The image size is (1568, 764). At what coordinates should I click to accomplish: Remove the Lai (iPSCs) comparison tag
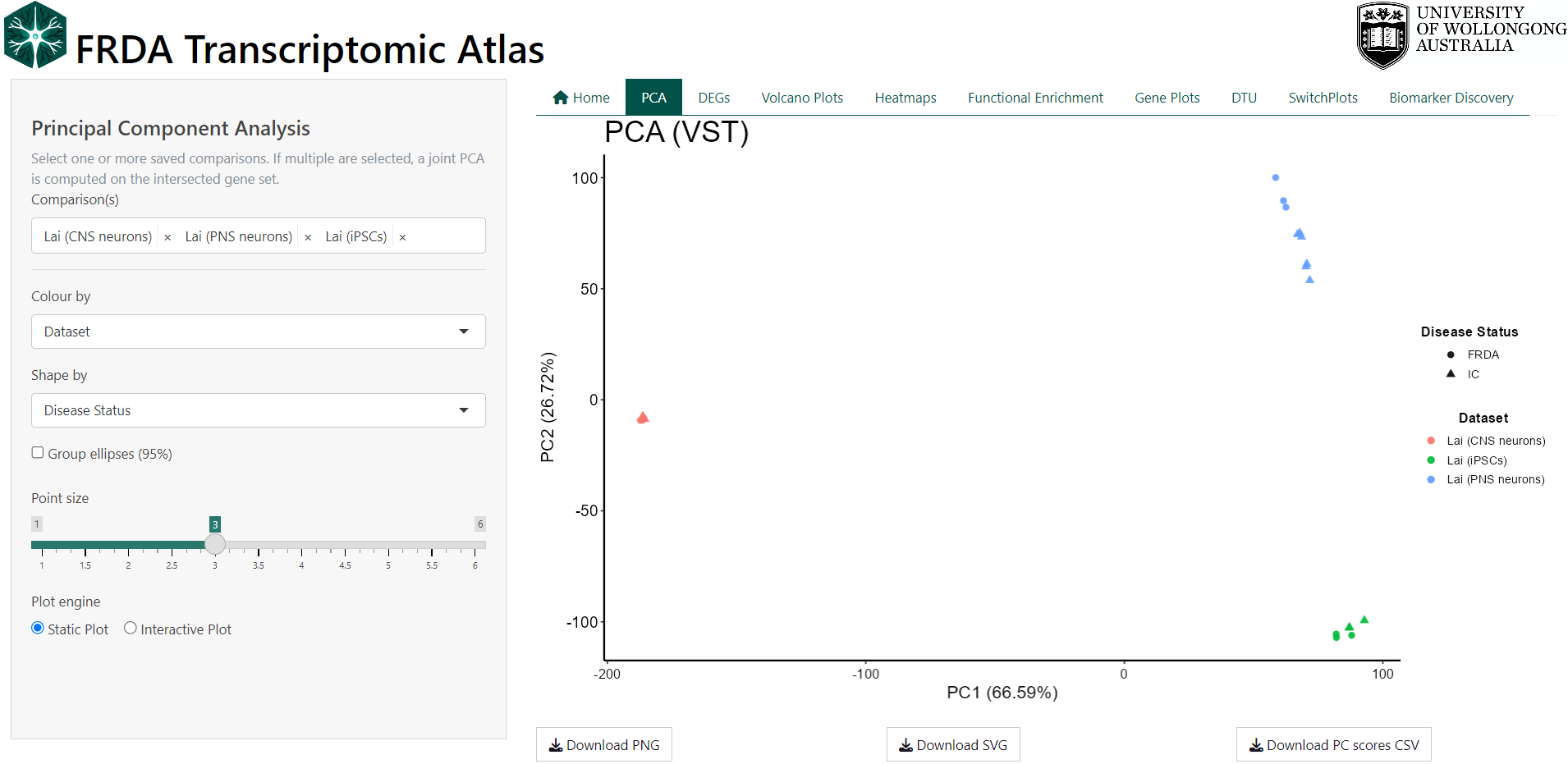tap(402, 237)
